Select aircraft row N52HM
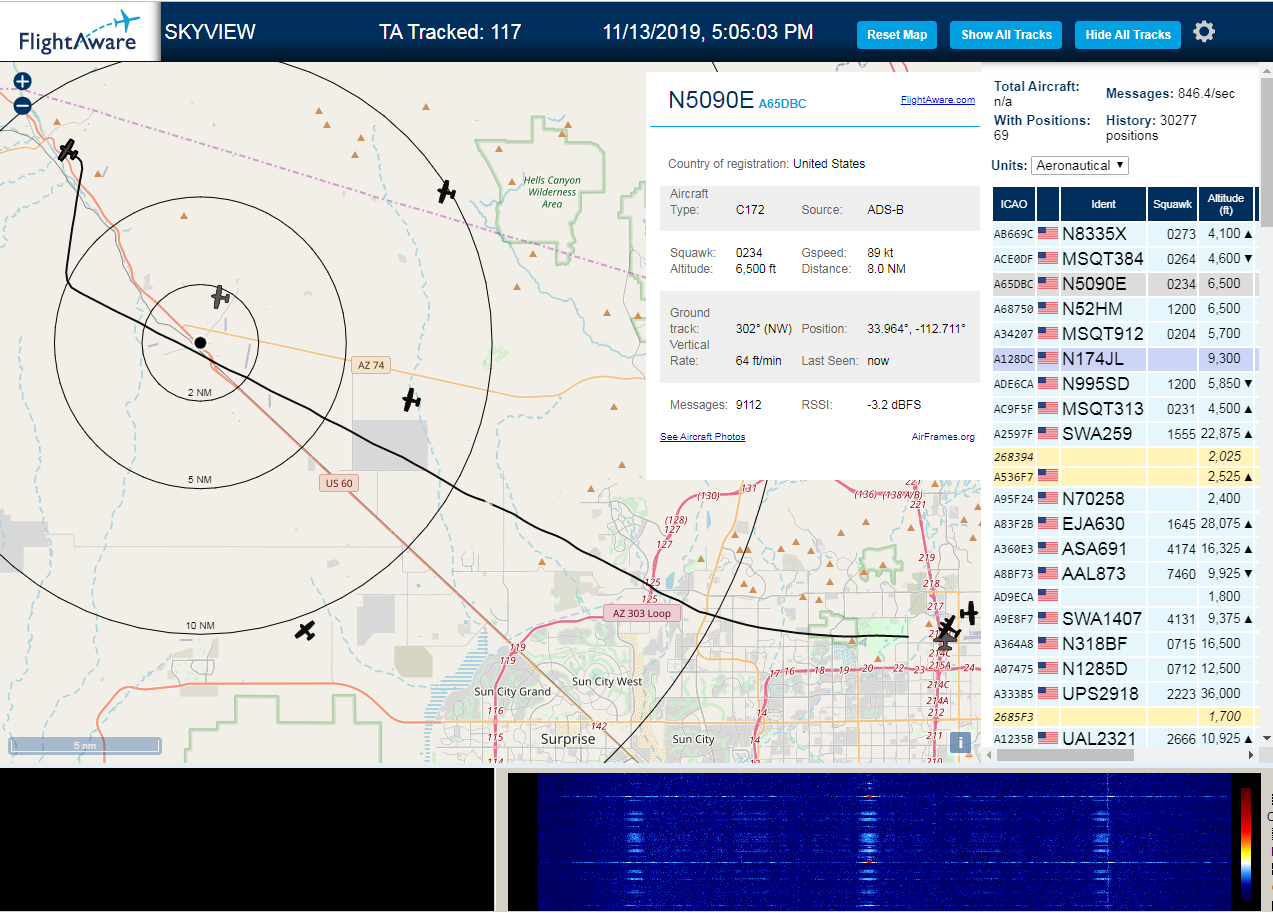The width and height of the screenshot is (1273, 913). pyautogui.click(x=1125, y=309)
